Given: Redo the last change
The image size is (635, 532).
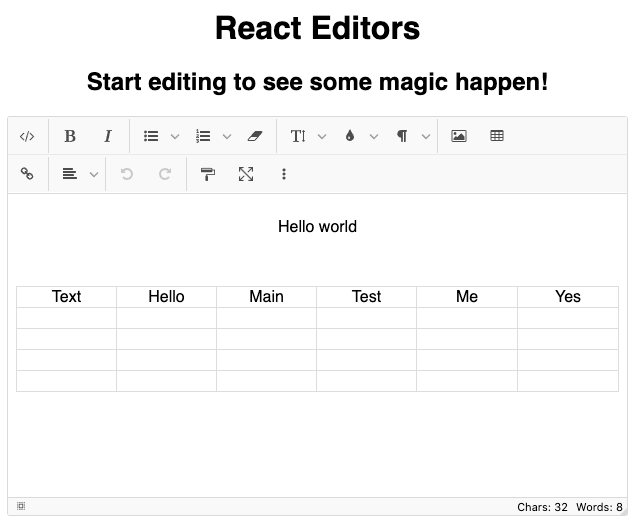Looking at the screenshot, I should click(x=165, y=174).
